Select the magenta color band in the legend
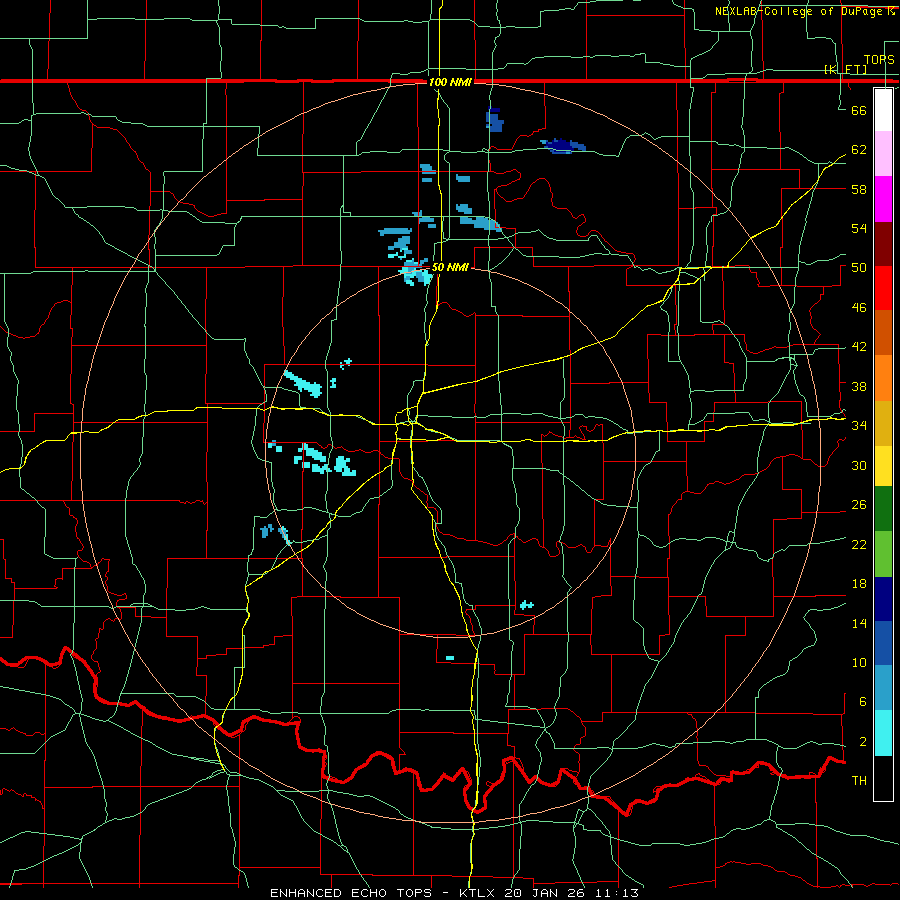This screenshot has height=900, width=900. coord(883,199)
